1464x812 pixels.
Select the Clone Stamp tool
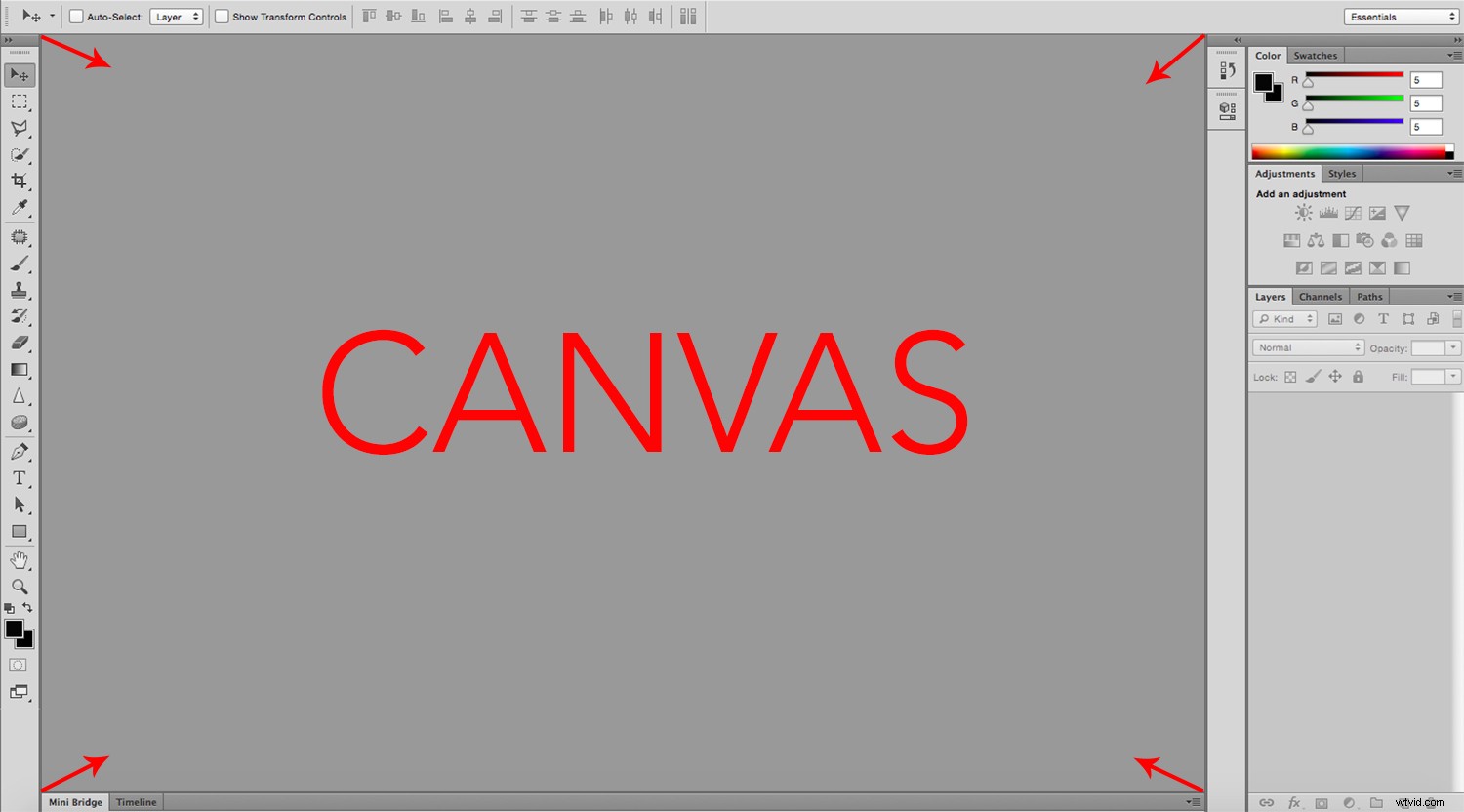coord(19,290)
